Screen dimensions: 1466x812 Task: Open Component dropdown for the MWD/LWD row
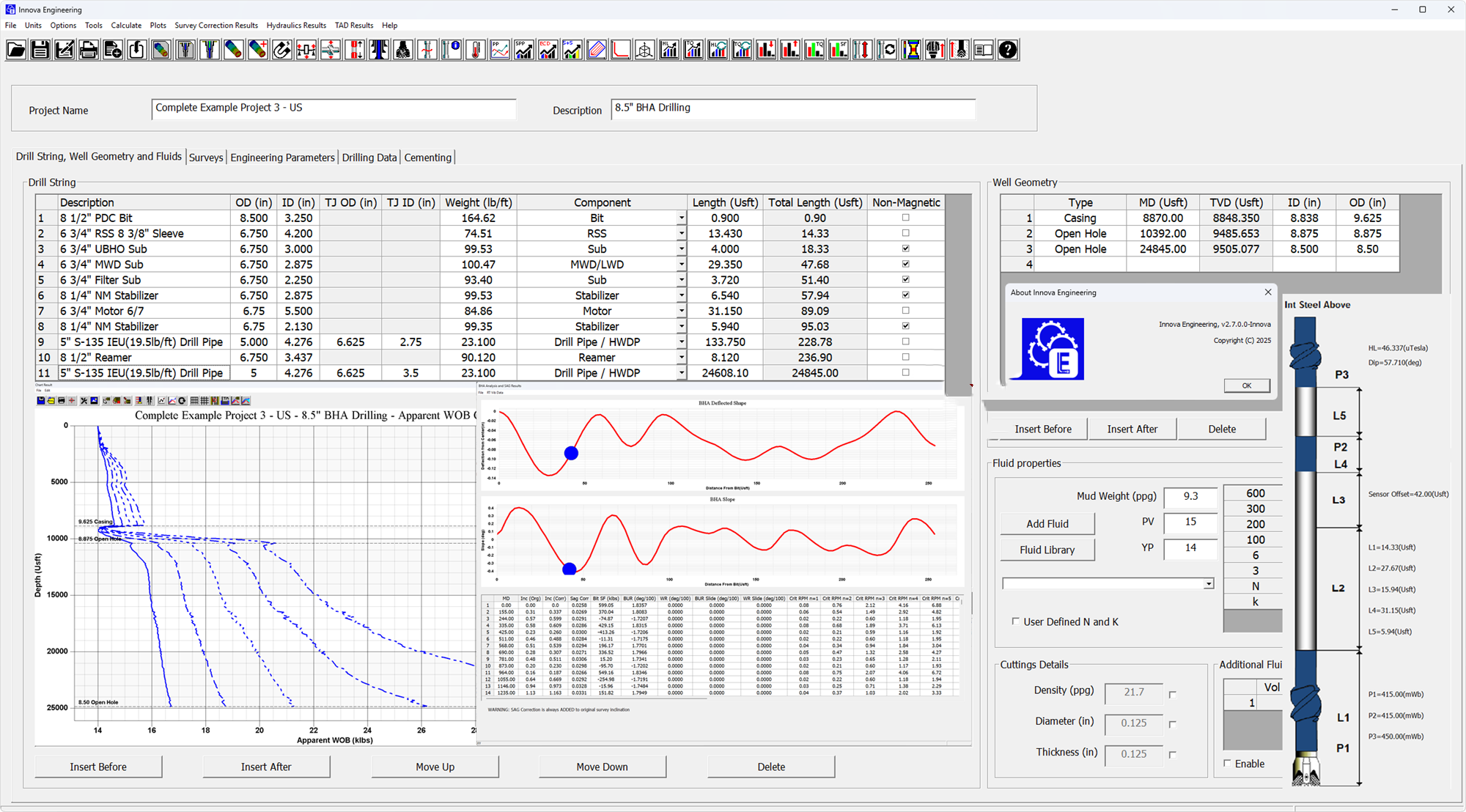682,265
